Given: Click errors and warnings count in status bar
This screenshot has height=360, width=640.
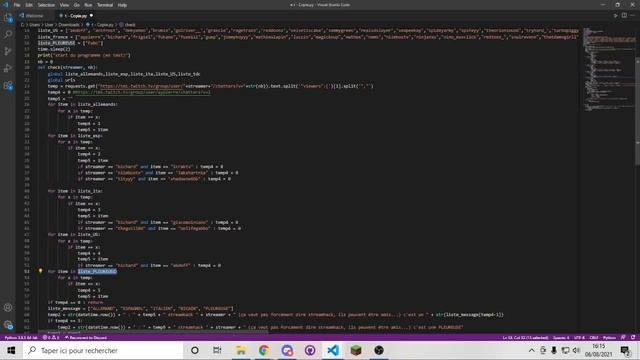Looking at the screenshot, I should (x=51, y=338).
